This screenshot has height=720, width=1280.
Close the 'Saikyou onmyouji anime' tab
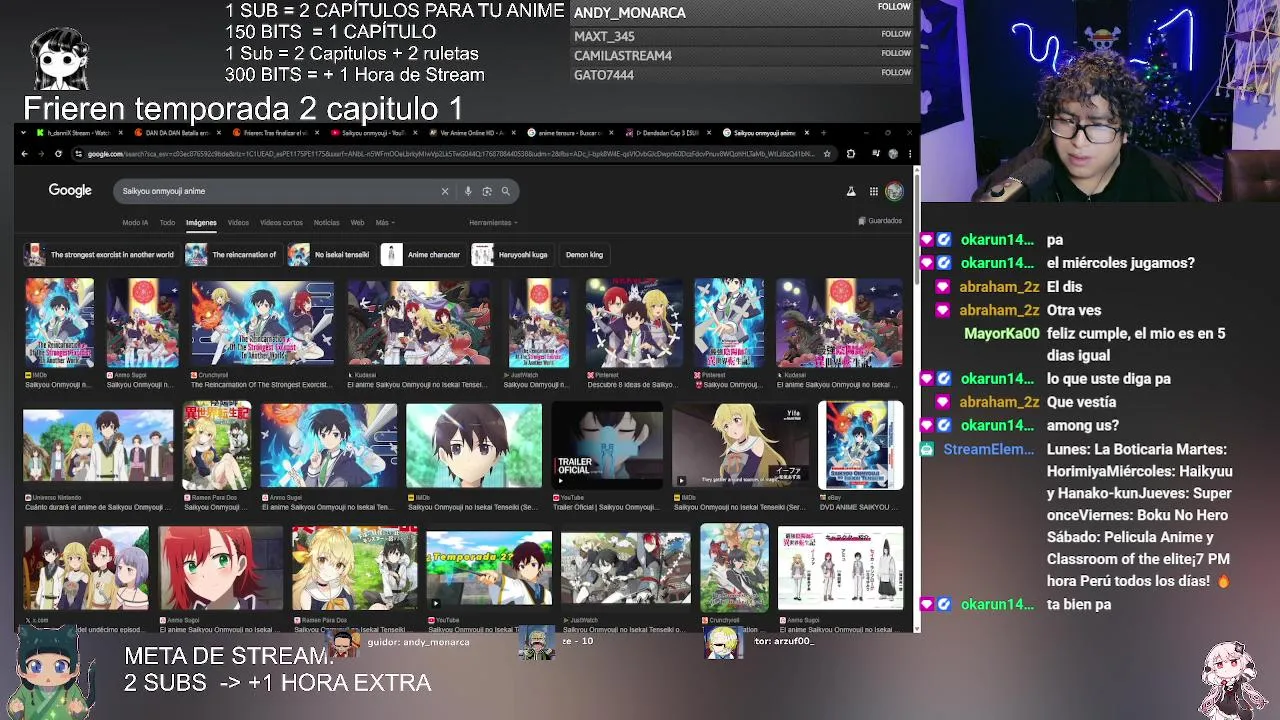tap(808, 133)
